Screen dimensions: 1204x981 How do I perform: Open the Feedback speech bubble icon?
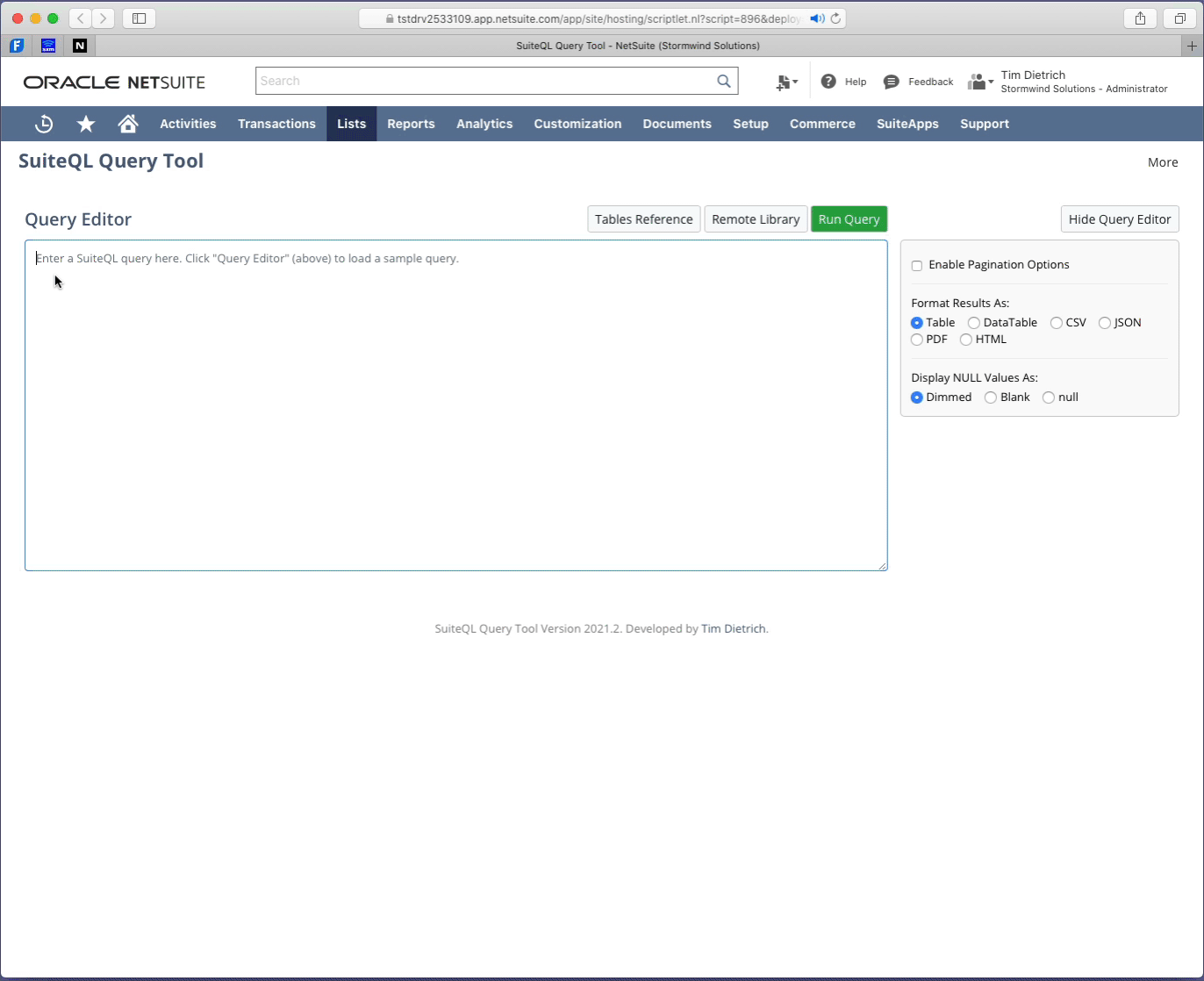click(892, 82)
